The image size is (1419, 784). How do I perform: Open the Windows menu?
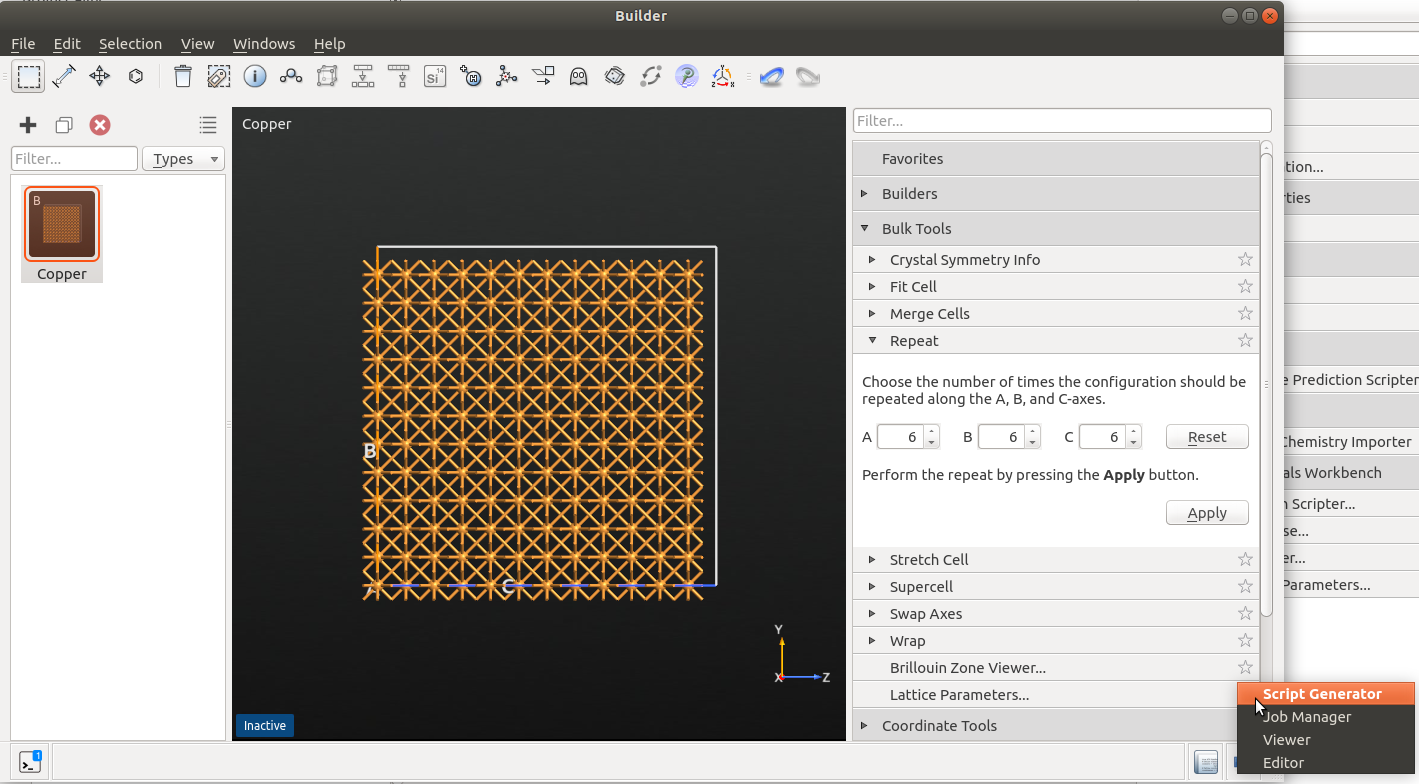pos(264,44)
